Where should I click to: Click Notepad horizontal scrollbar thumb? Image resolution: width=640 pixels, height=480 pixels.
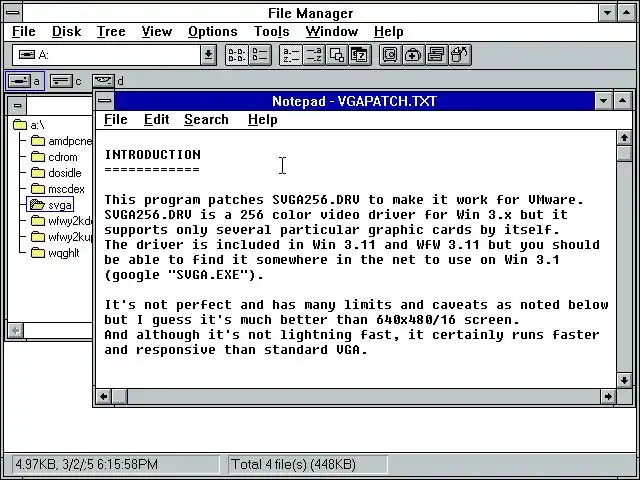pyautogui.click(x=120, y=396)
